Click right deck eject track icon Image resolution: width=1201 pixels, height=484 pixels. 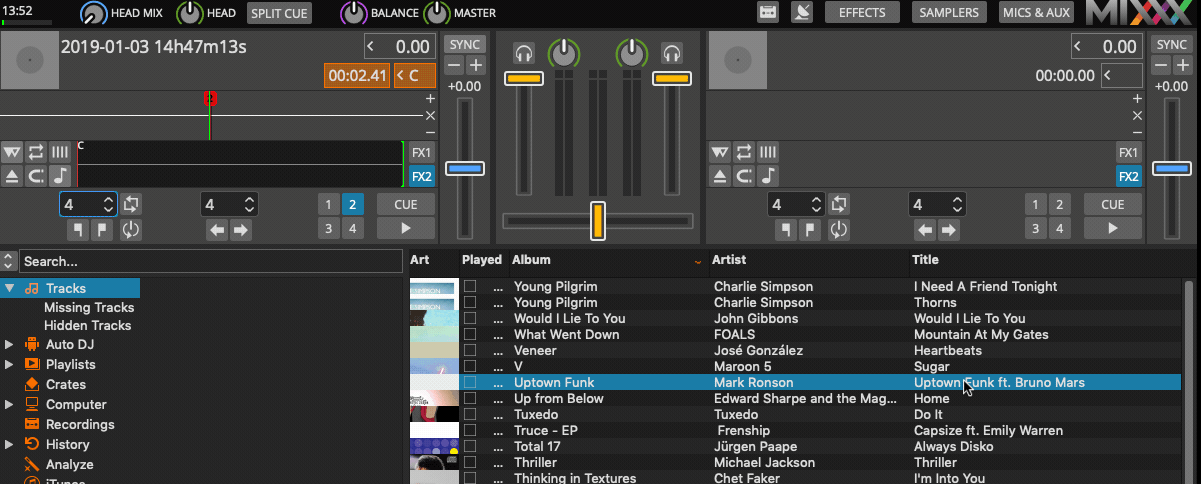[720, 176]
